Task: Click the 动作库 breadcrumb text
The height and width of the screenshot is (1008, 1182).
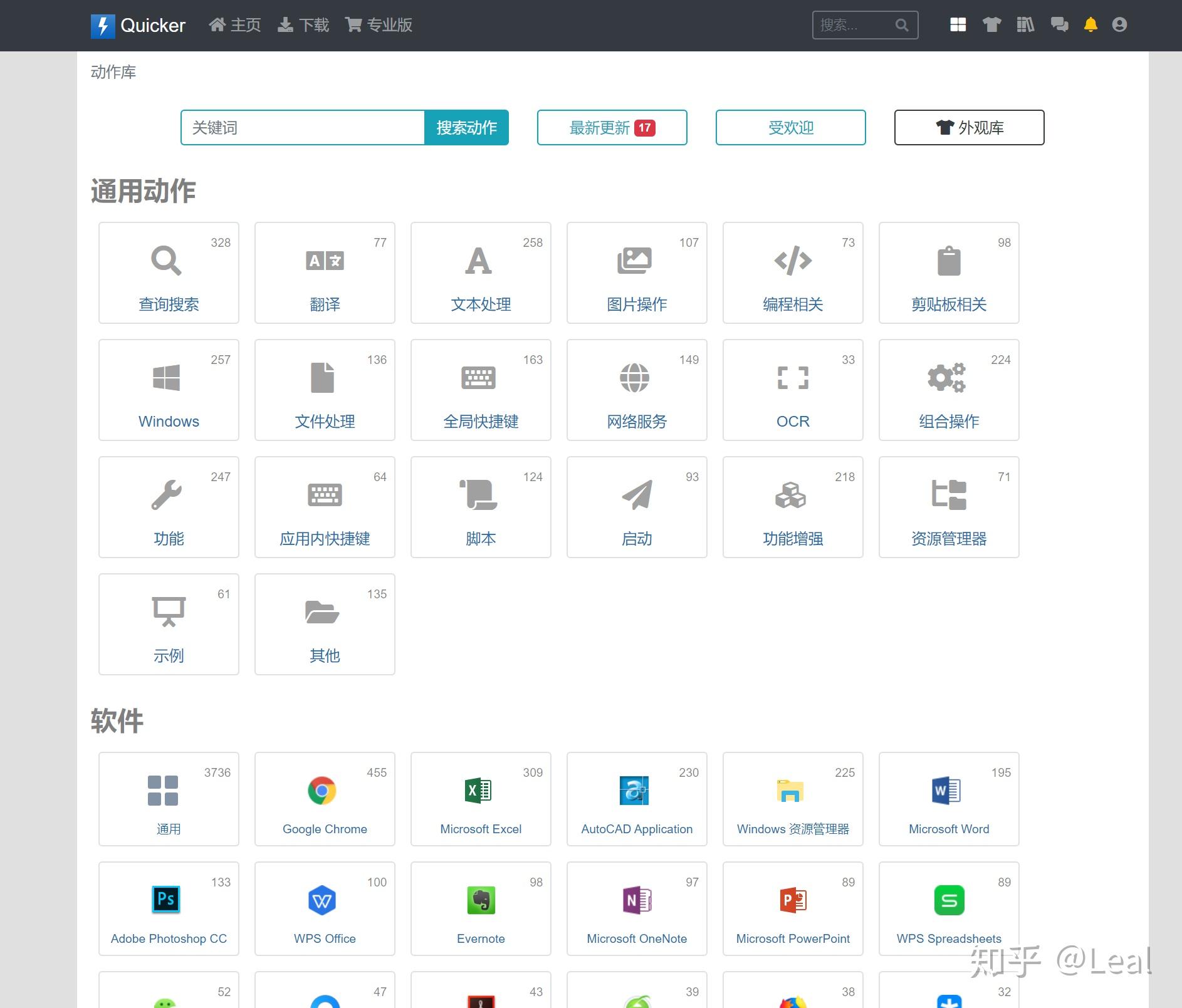Action: 113,72
